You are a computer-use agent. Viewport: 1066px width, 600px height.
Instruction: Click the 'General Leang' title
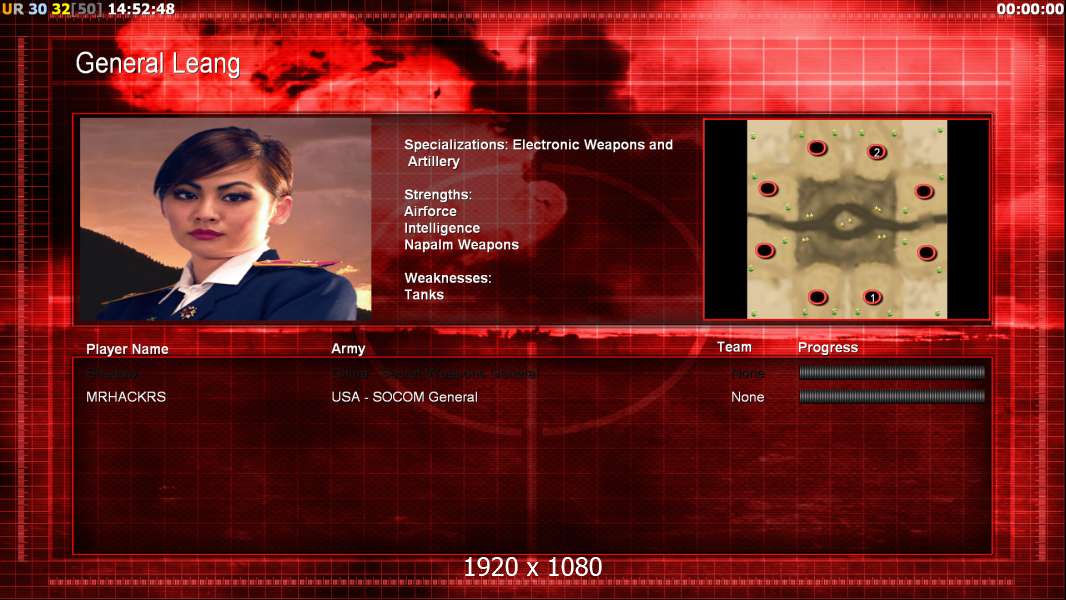click(158, 64)
